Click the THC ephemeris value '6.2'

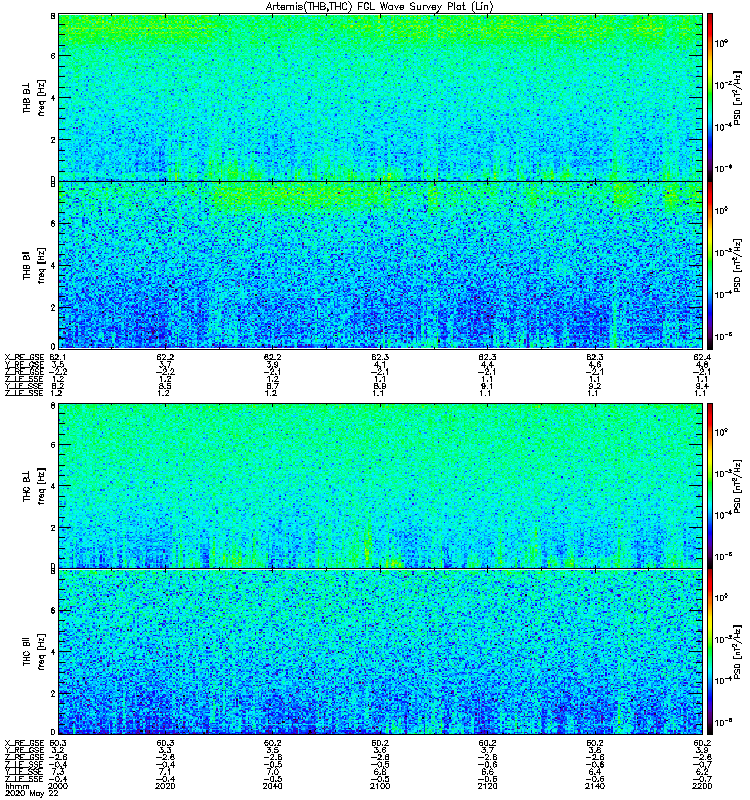(x=702, y=772)
